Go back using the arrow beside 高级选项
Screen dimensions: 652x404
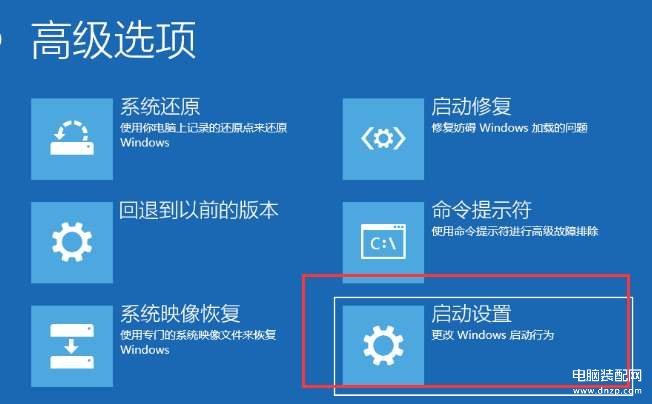pos(1,40)
